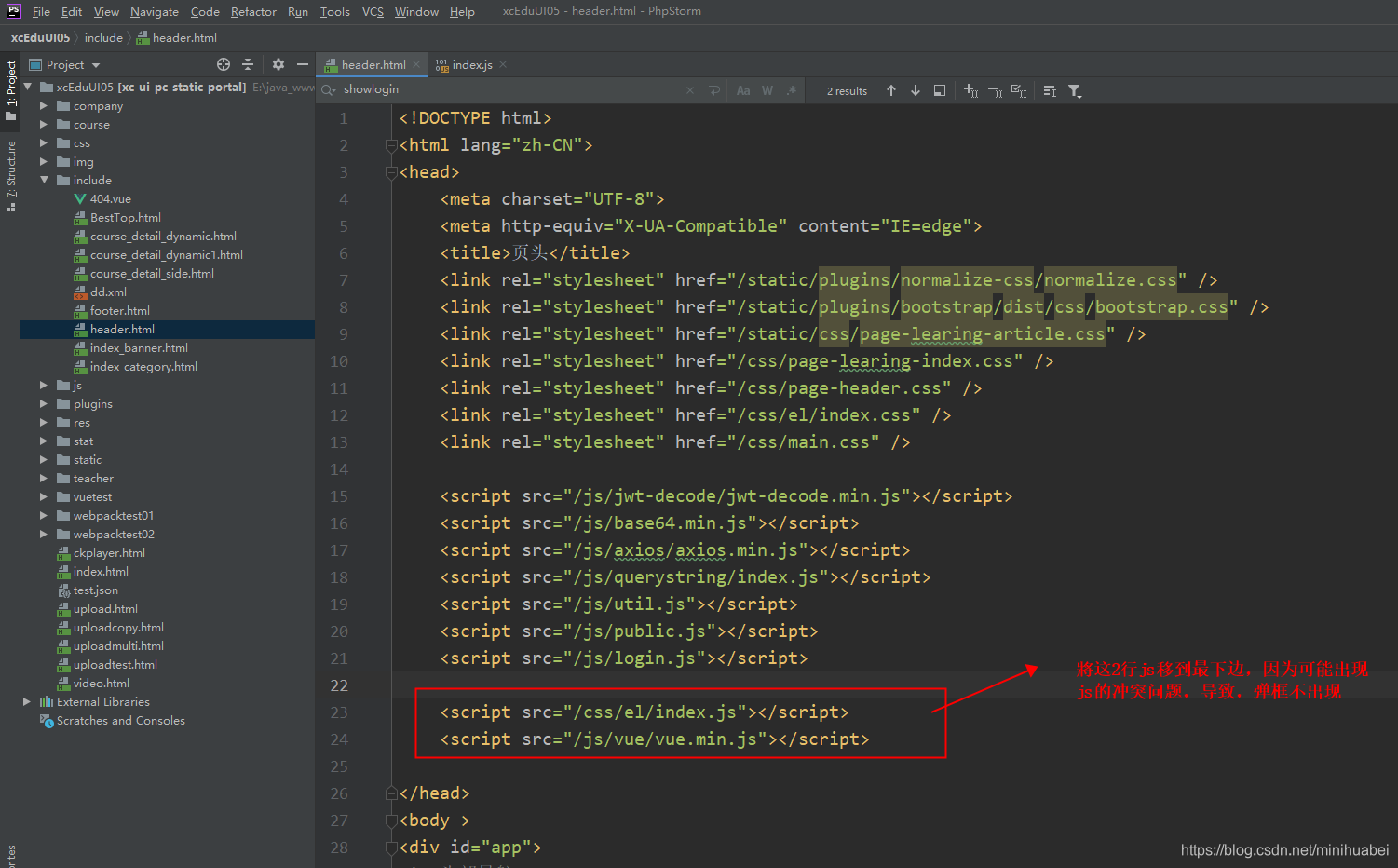Close the header.html editor tab

pyautogui.click(x=416, y=64)
